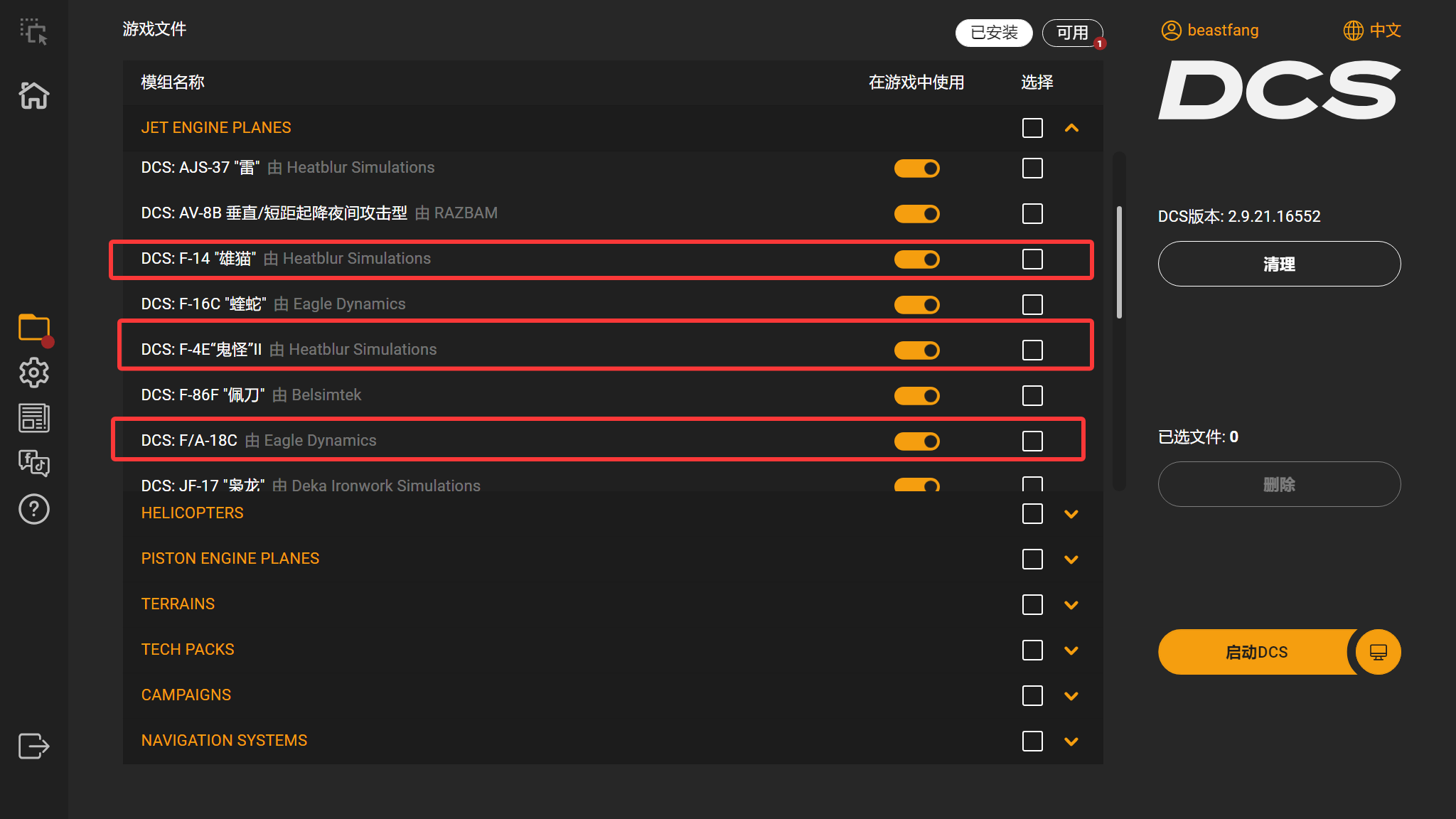
Task: Open the settings gear icon
Action: [33, 373]
